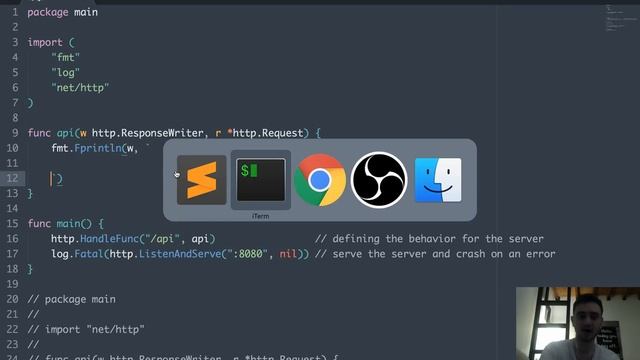The image size is (640, 360).
Task: Click the 'import' keyword on line 3
Action: [45, 42]
